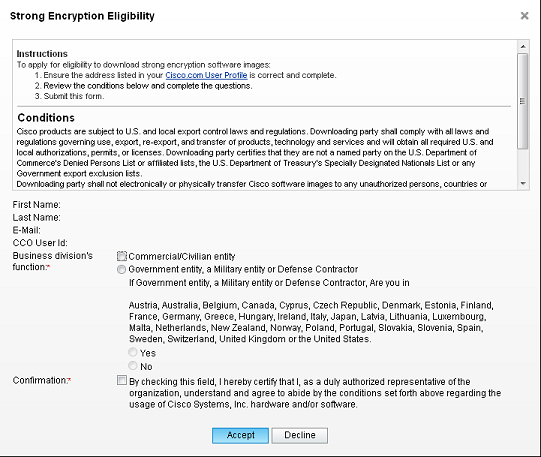Image resolution: width=541 pixels, height=457 pixels.
Task: Click the scrollbar track below the thumb
Action: pyautogui.click(x=523, y=164)
